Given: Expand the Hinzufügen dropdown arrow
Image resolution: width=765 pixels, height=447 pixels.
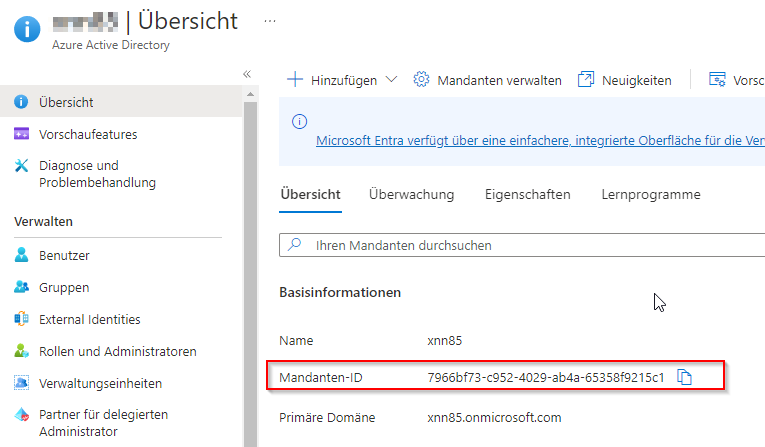Looking at the screenshot, I should tap(391, 80).
